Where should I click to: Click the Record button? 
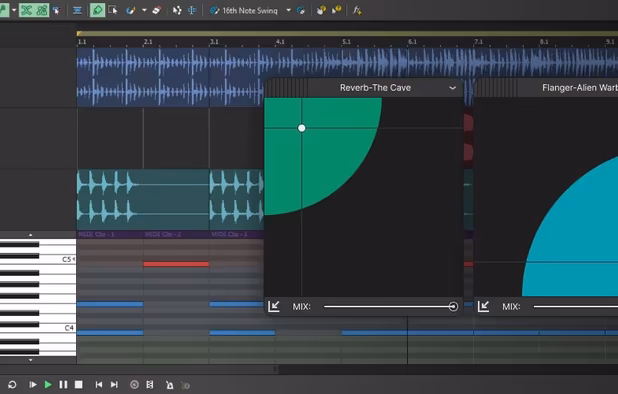(134, 385)
